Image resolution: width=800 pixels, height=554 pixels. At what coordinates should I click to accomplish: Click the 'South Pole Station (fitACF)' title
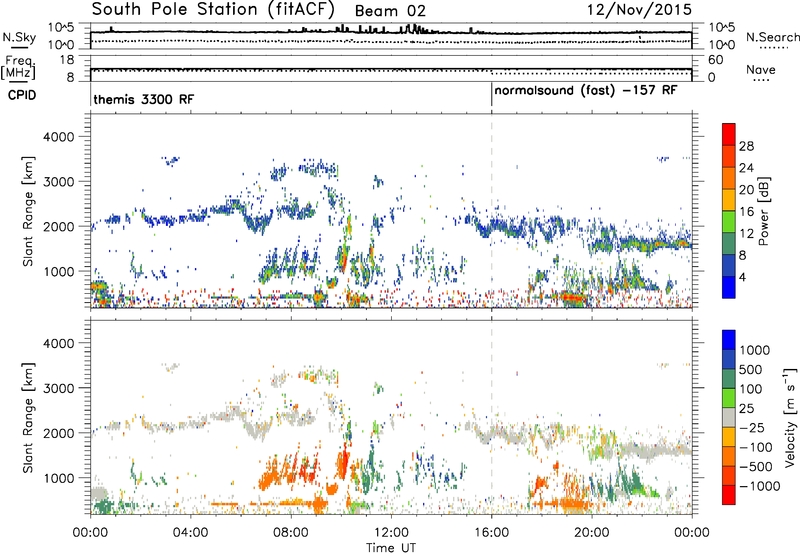coord(213,9)
